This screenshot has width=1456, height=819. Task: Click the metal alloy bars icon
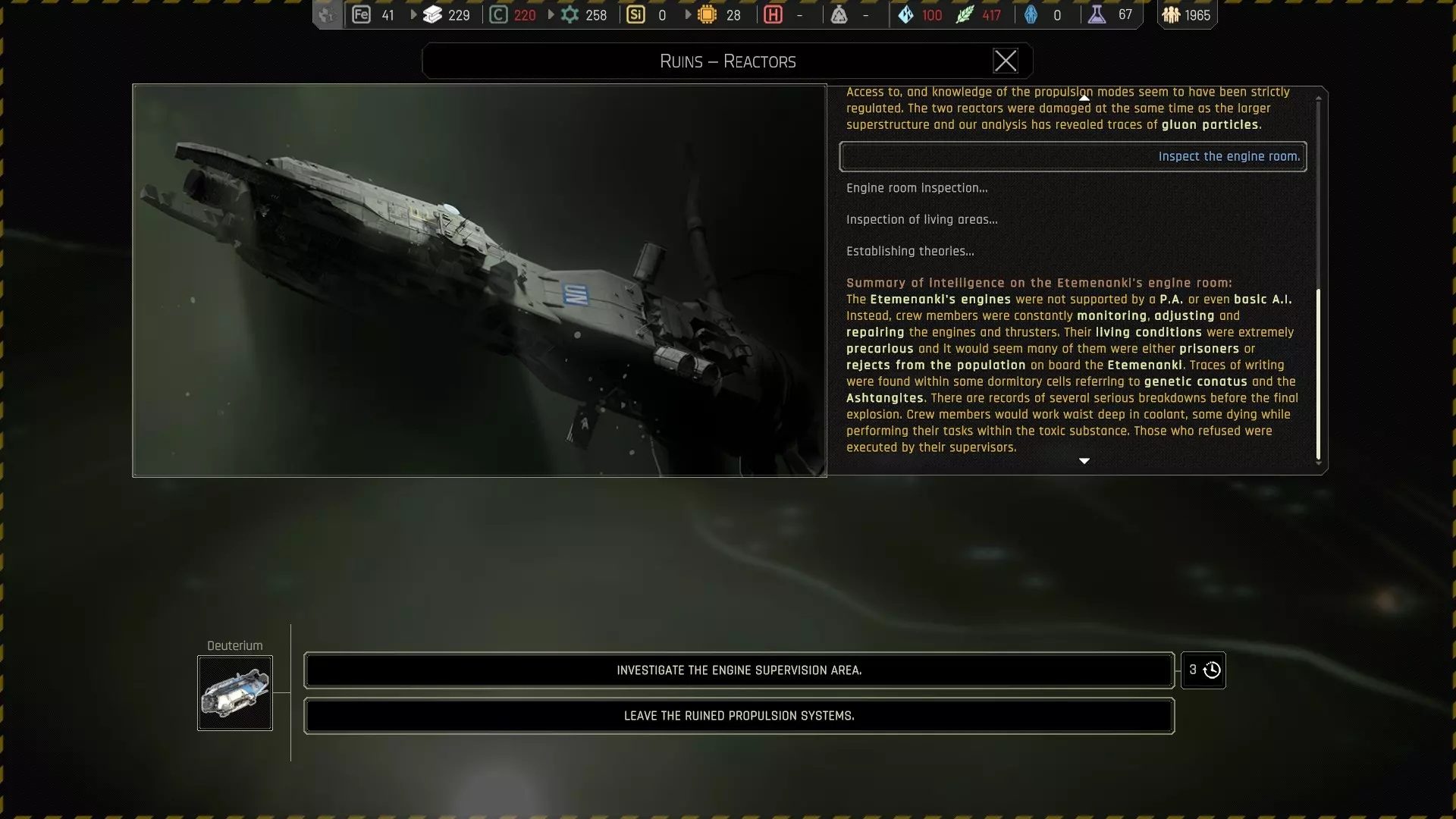pyautogui.click(x=432, y=14)
